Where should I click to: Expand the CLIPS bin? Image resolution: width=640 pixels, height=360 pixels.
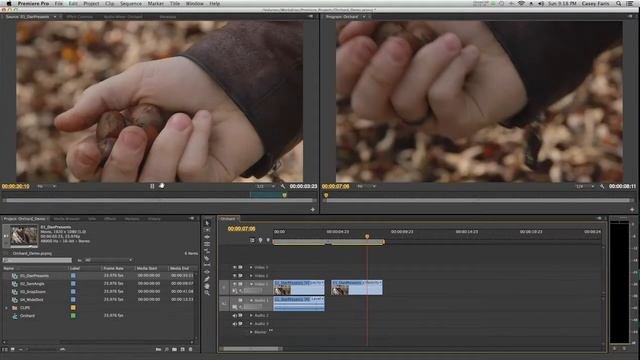[6, 308]
